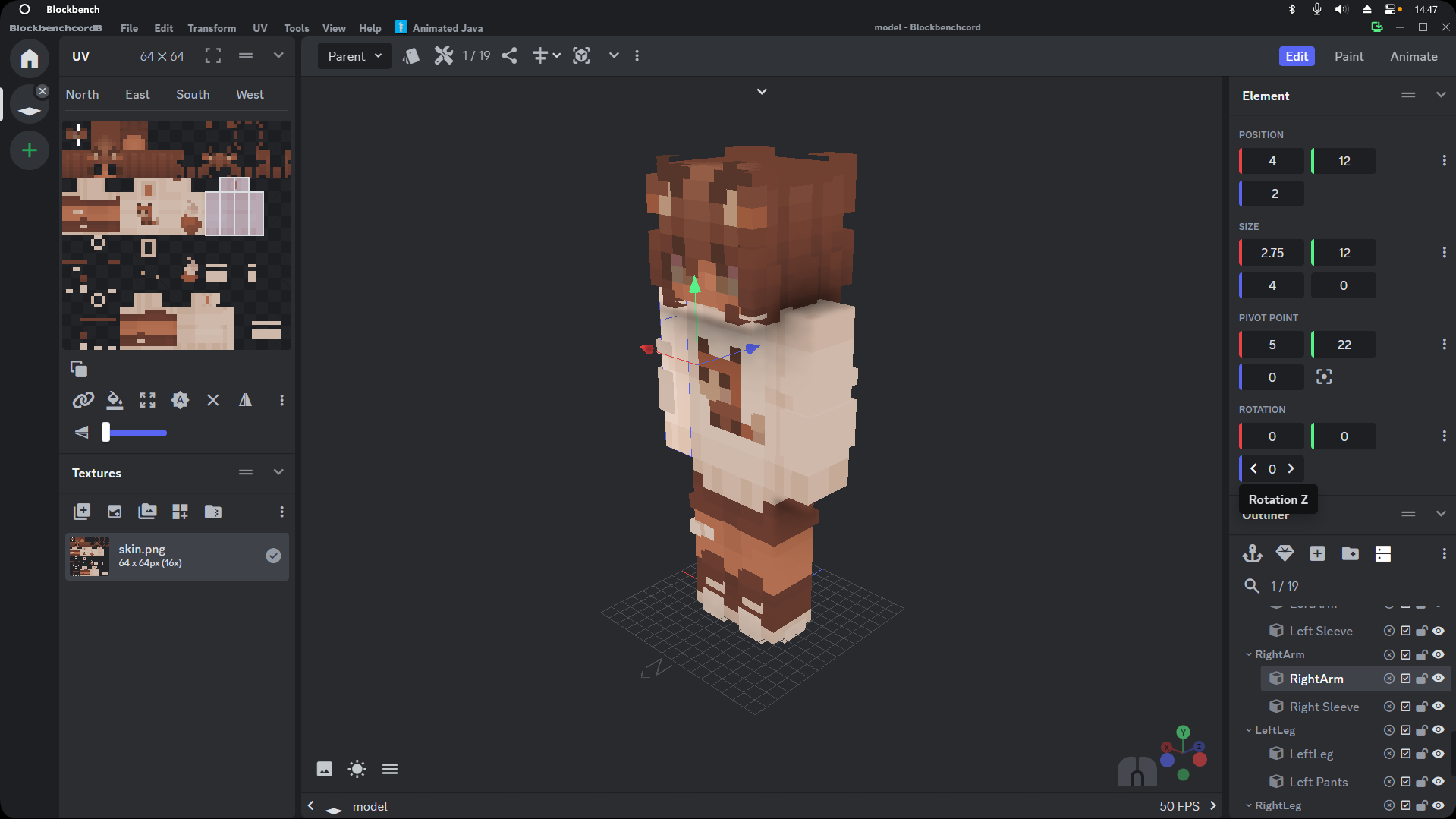Image resolution: width=1456 pixels, height=819 pixels.
Task: Switch to Paint mode
Action: click(x=1348, y=56)
